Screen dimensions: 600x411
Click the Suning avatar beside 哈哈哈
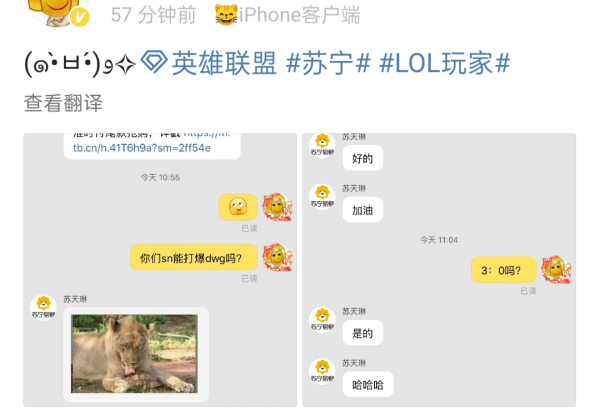322,372
